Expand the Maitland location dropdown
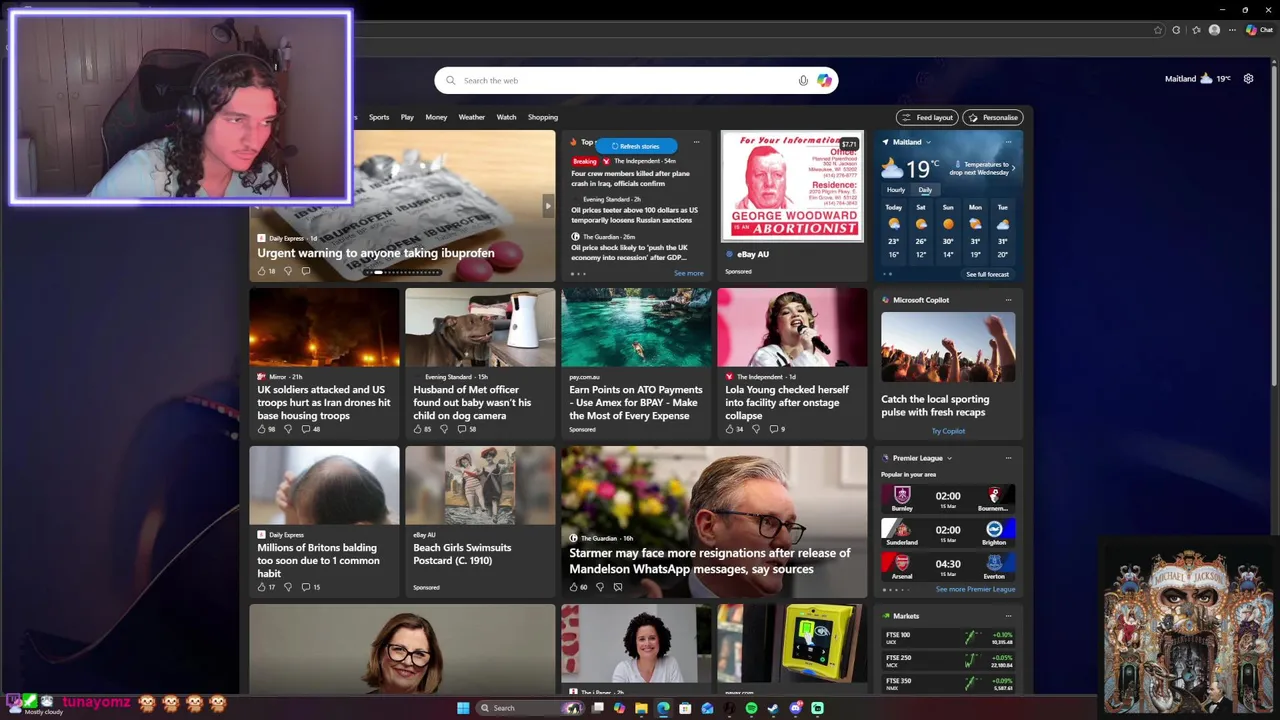Image resolution: width=1280 pixels, height=720 pixels. (x=928, y=142)
